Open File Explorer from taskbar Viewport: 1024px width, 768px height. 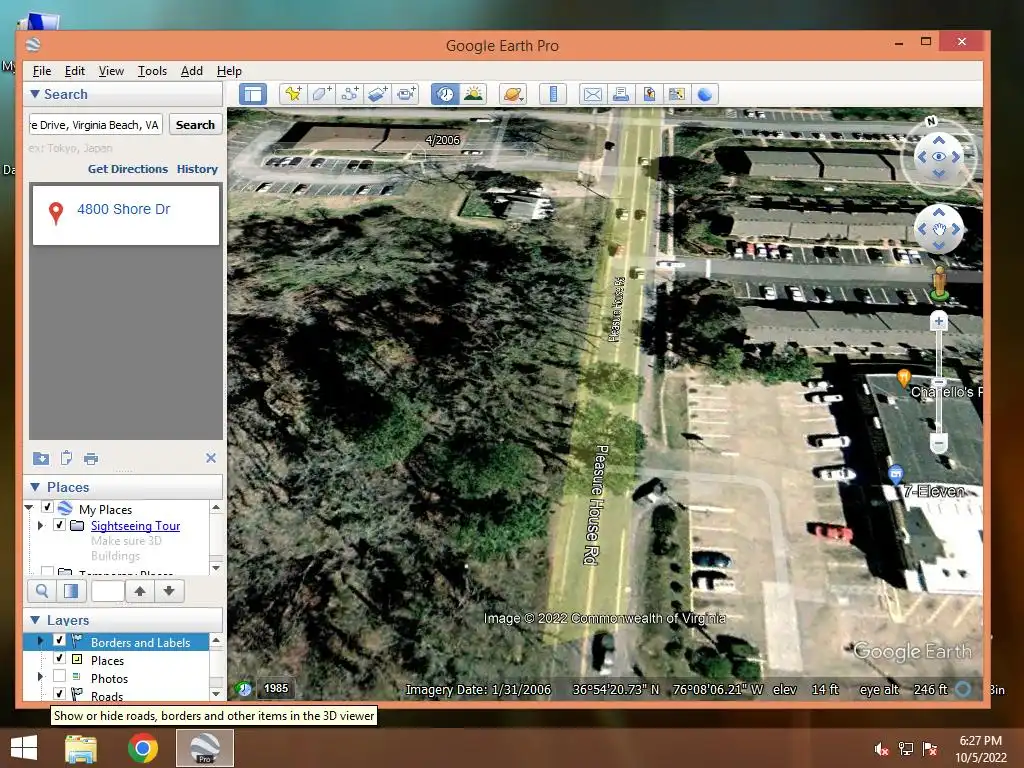(x=81, y=748)
